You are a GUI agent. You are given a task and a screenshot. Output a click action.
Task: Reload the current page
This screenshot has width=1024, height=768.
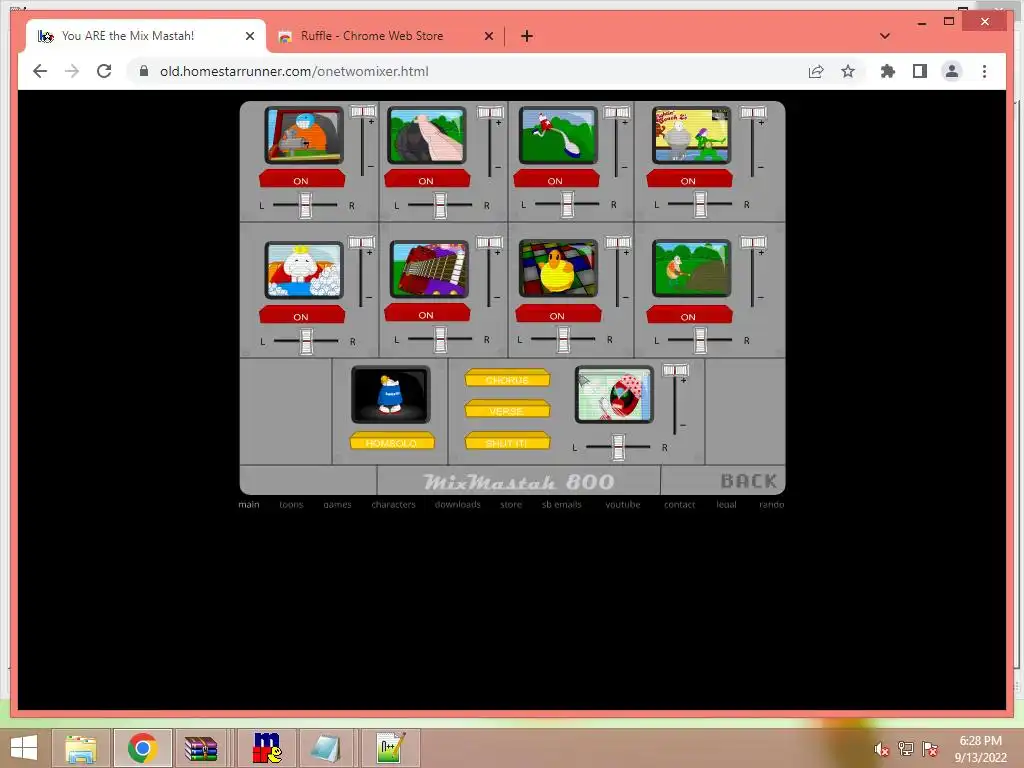tap(104, 71)
